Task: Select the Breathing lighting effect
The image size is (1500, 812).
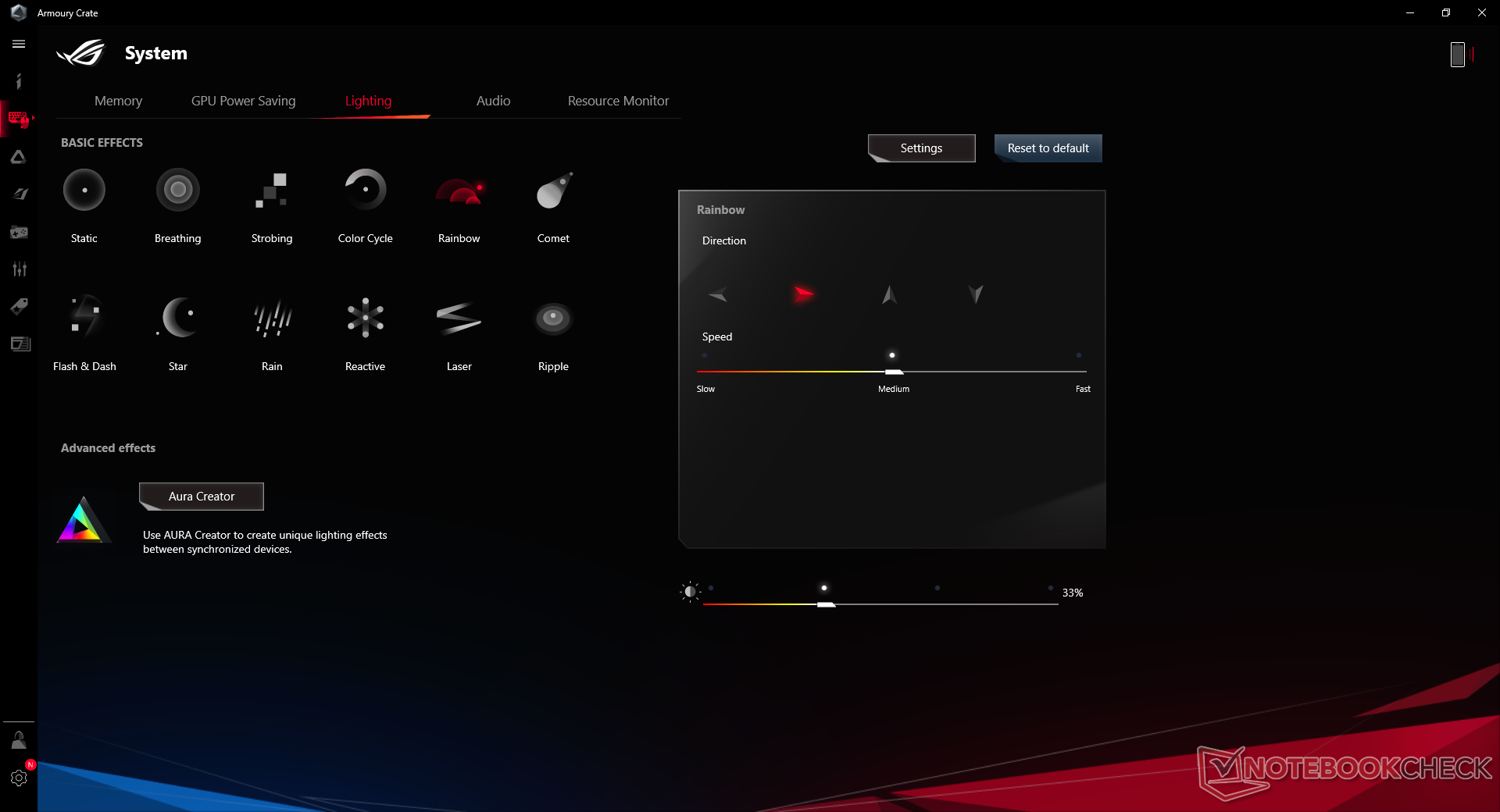Action: click(178, 190)
